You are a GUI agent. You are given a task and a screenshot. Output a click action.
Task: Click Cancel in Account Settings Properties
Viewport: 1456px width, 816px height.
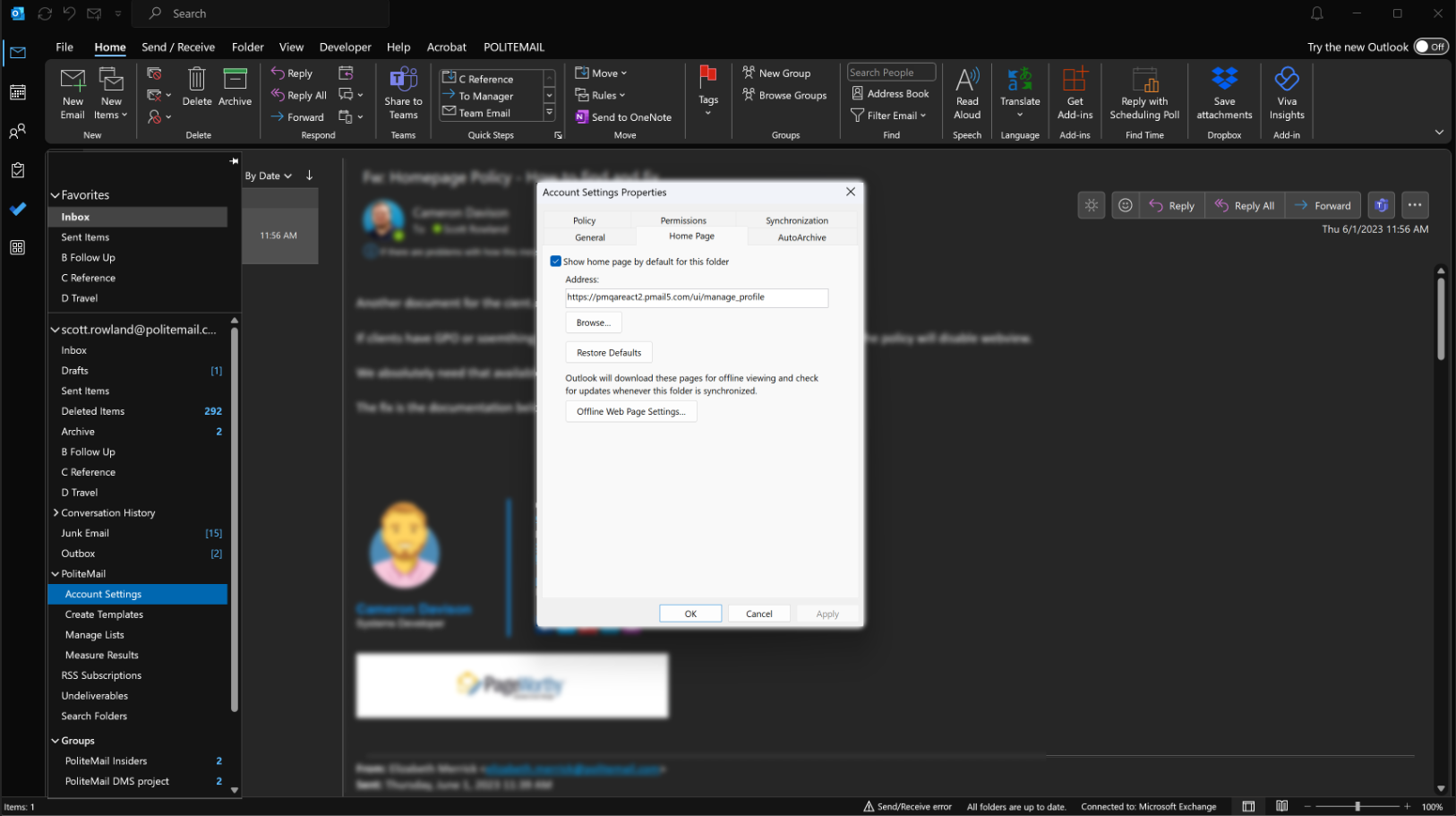(759, 614)
